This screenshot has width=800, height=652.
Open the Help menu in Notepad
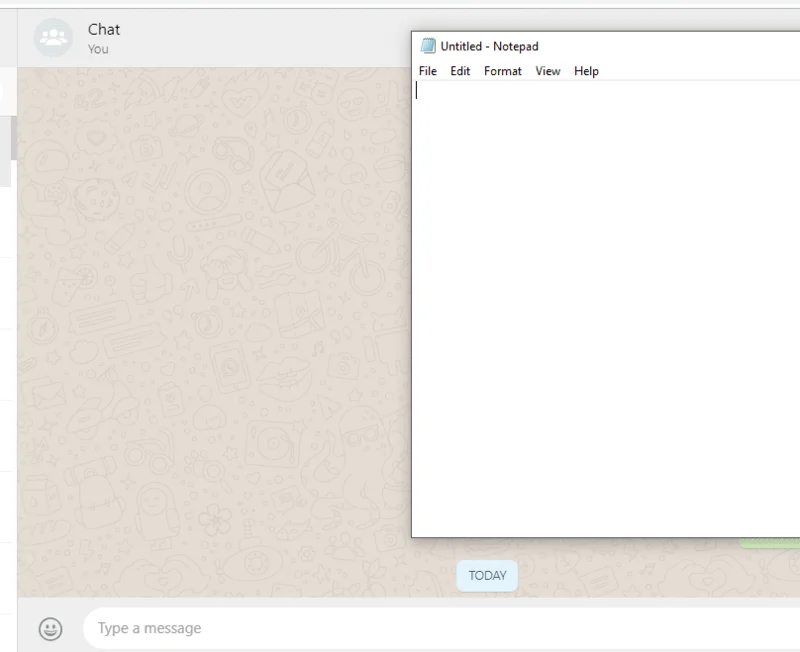click(586, 71)
